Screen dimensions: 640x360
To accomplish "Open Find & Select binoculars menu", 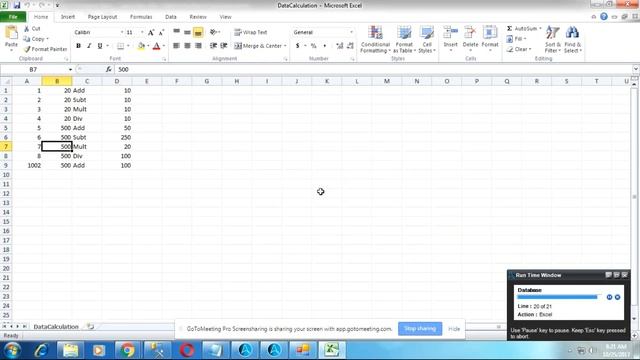I will click(573, 39).
